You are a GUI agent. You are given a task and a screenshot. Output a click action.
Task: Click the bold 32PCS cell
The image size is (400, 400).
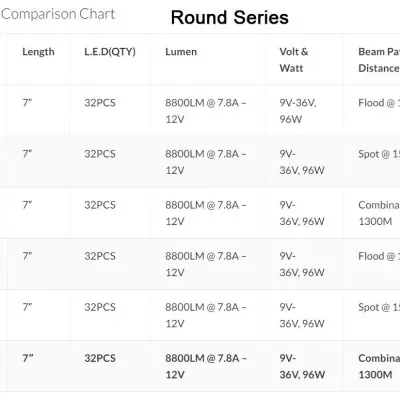click(x=100, y=358)
